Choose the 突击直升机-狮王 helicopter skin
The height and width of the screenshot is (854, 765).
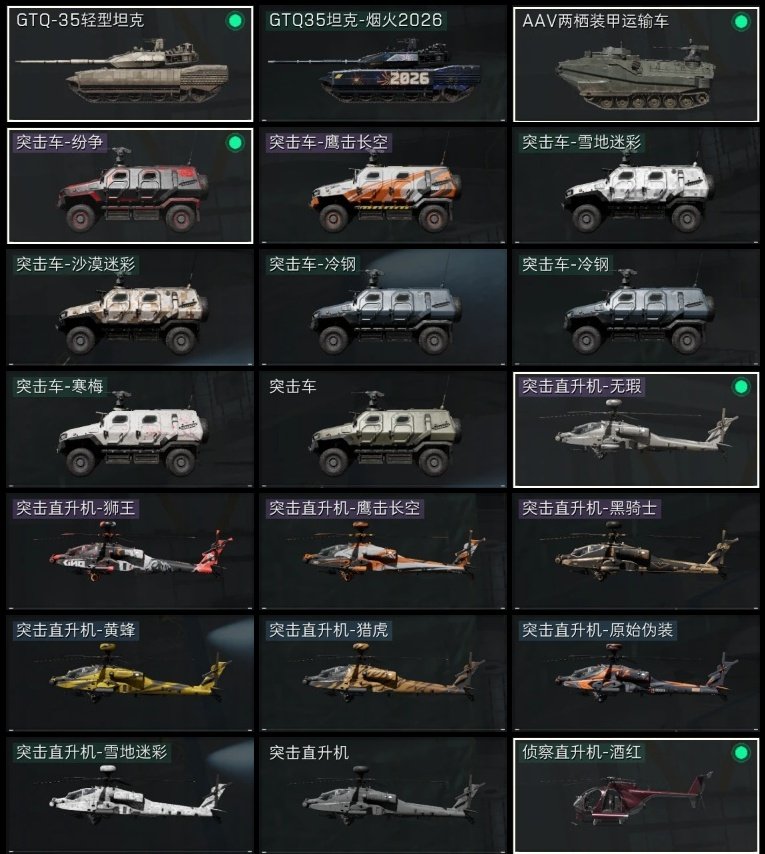point(130,552)
